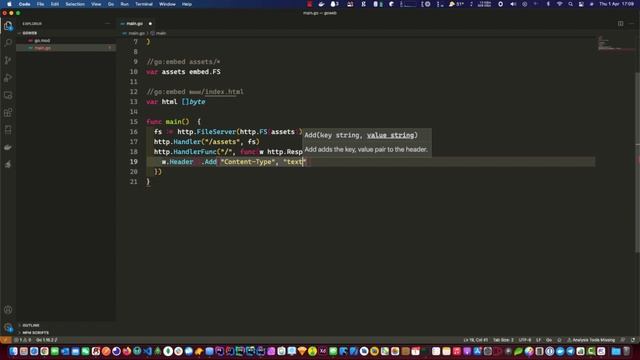Open the Search view in activity bar

[x=8, y=43]
